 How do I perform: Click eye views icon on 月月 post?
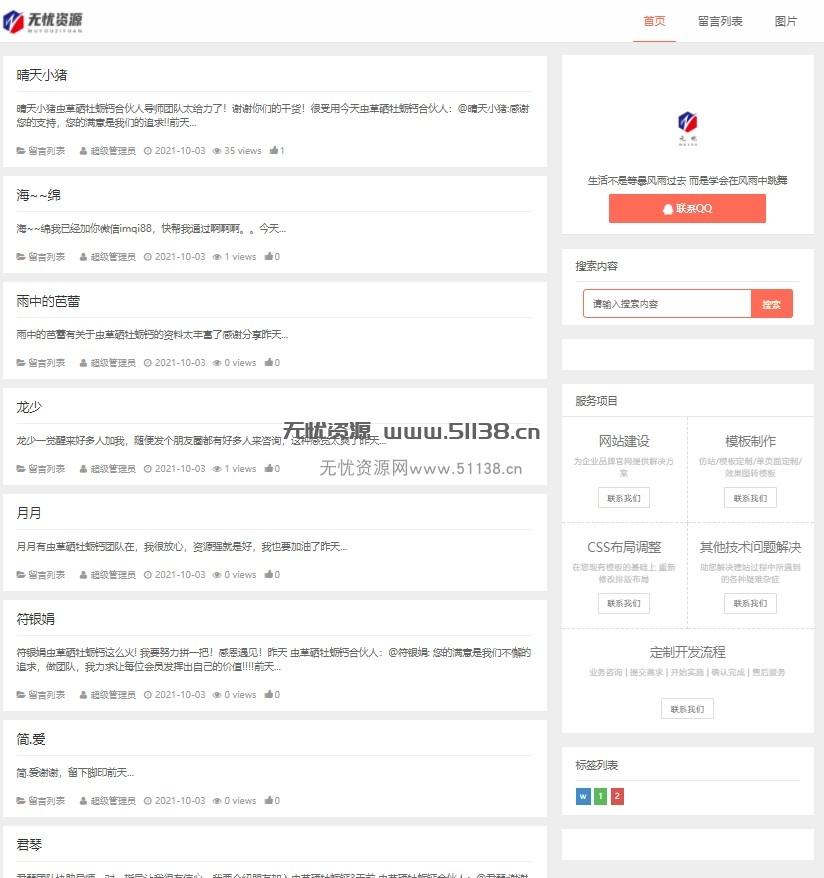(217, 575)
